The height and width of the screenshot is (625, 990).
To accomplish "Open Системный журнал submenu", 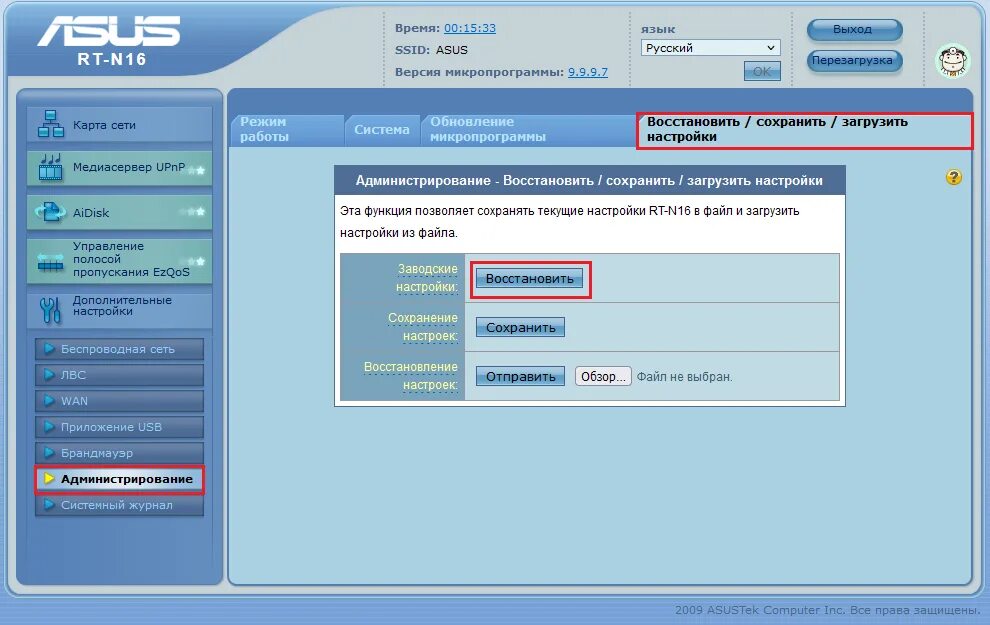I will [x=119, y=505].
